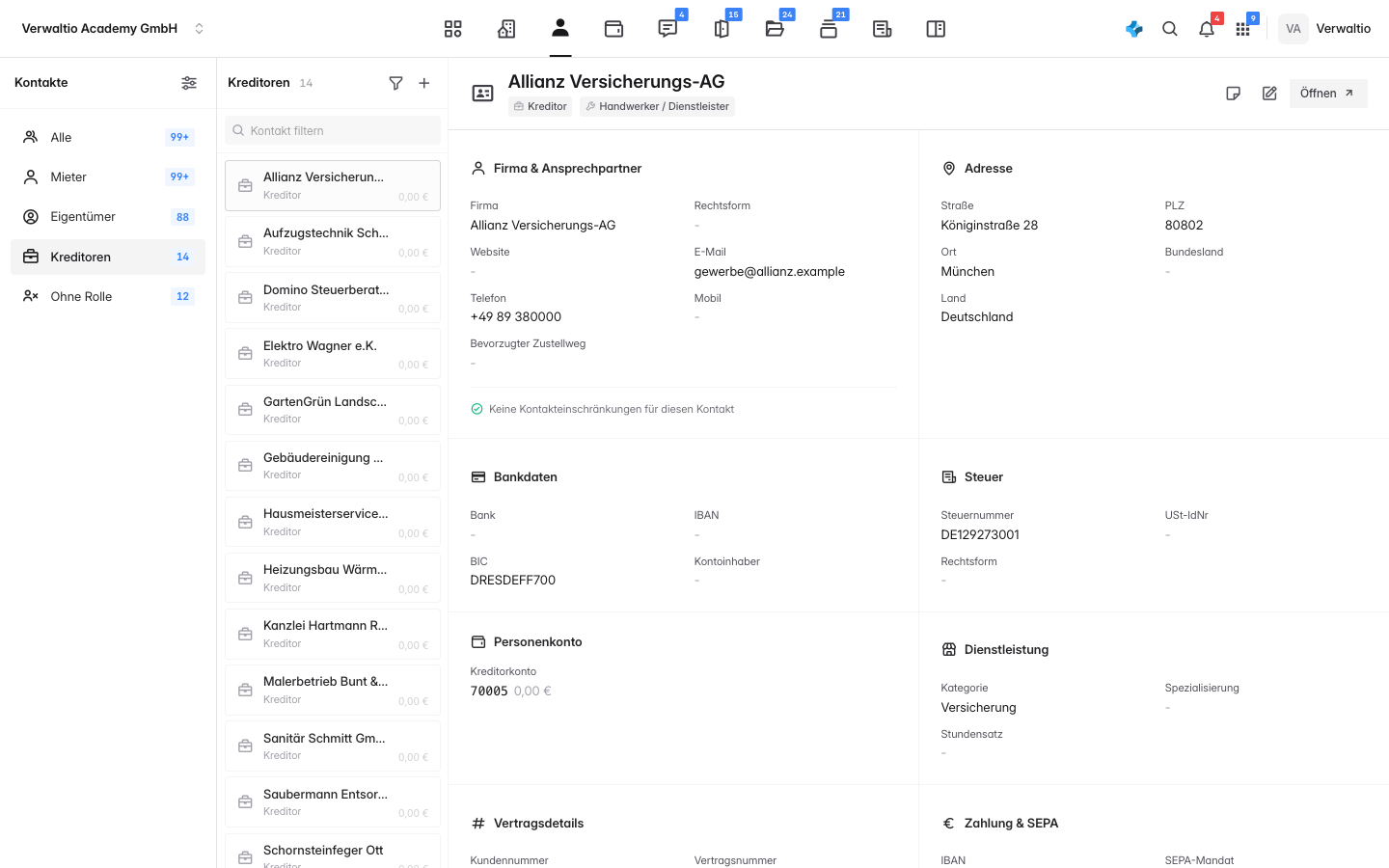Open the wallet icon in top navigation
Screen dimensions: 1389x868
pos(613,29)
